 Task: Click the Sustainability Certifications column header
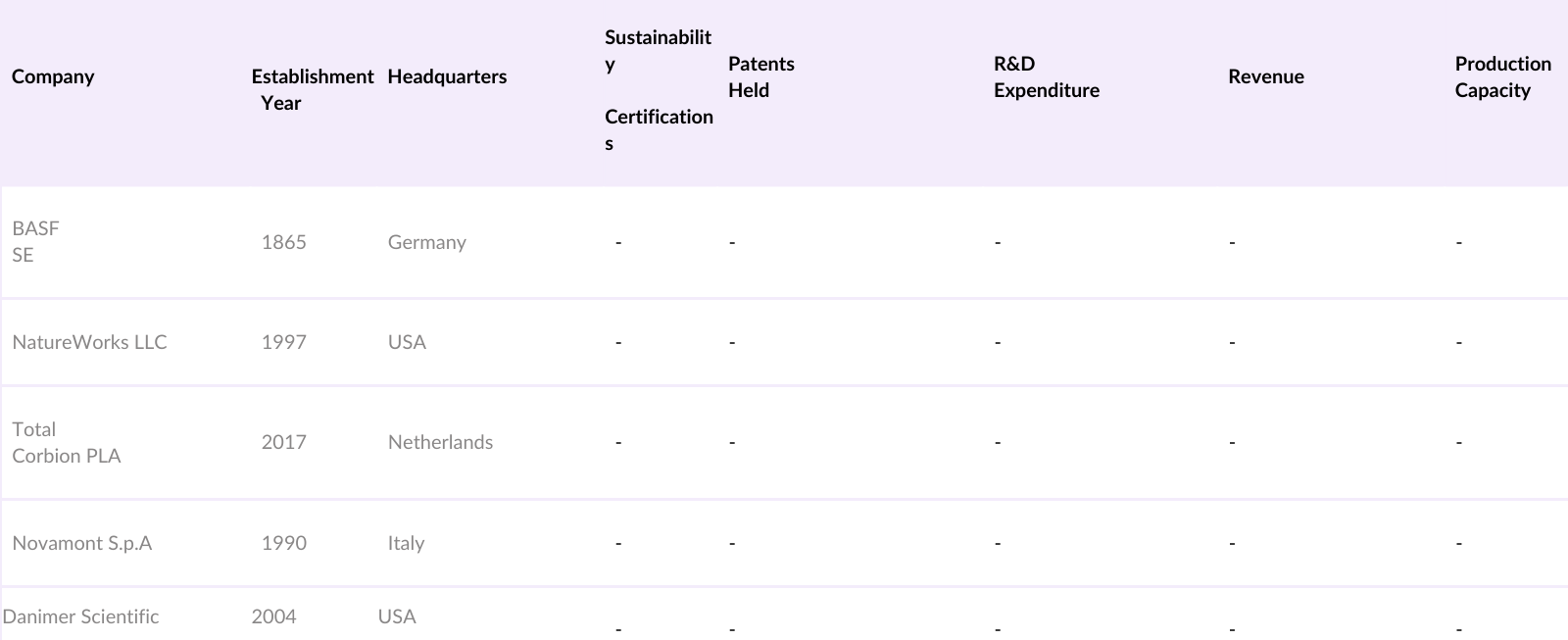pos(658,90)
